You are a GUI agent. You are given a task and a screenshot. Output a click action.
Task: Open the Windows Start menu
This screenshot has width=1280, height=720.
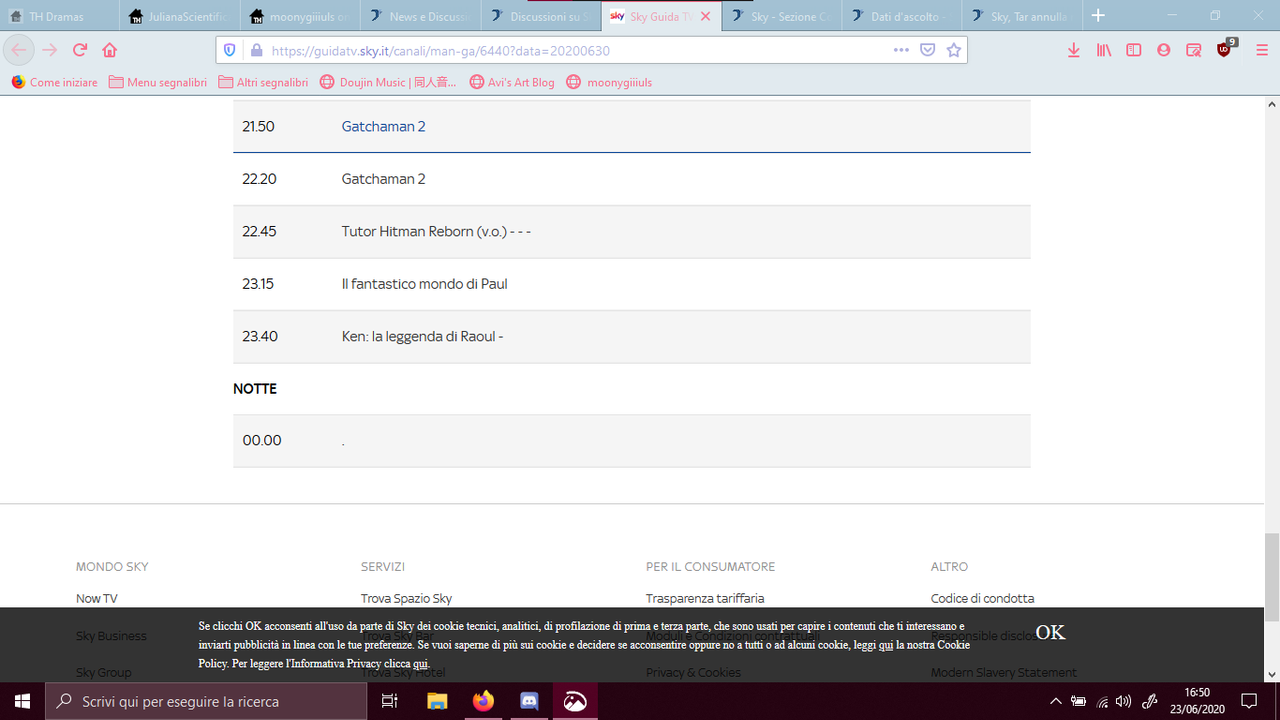click(x=22, y=701)
